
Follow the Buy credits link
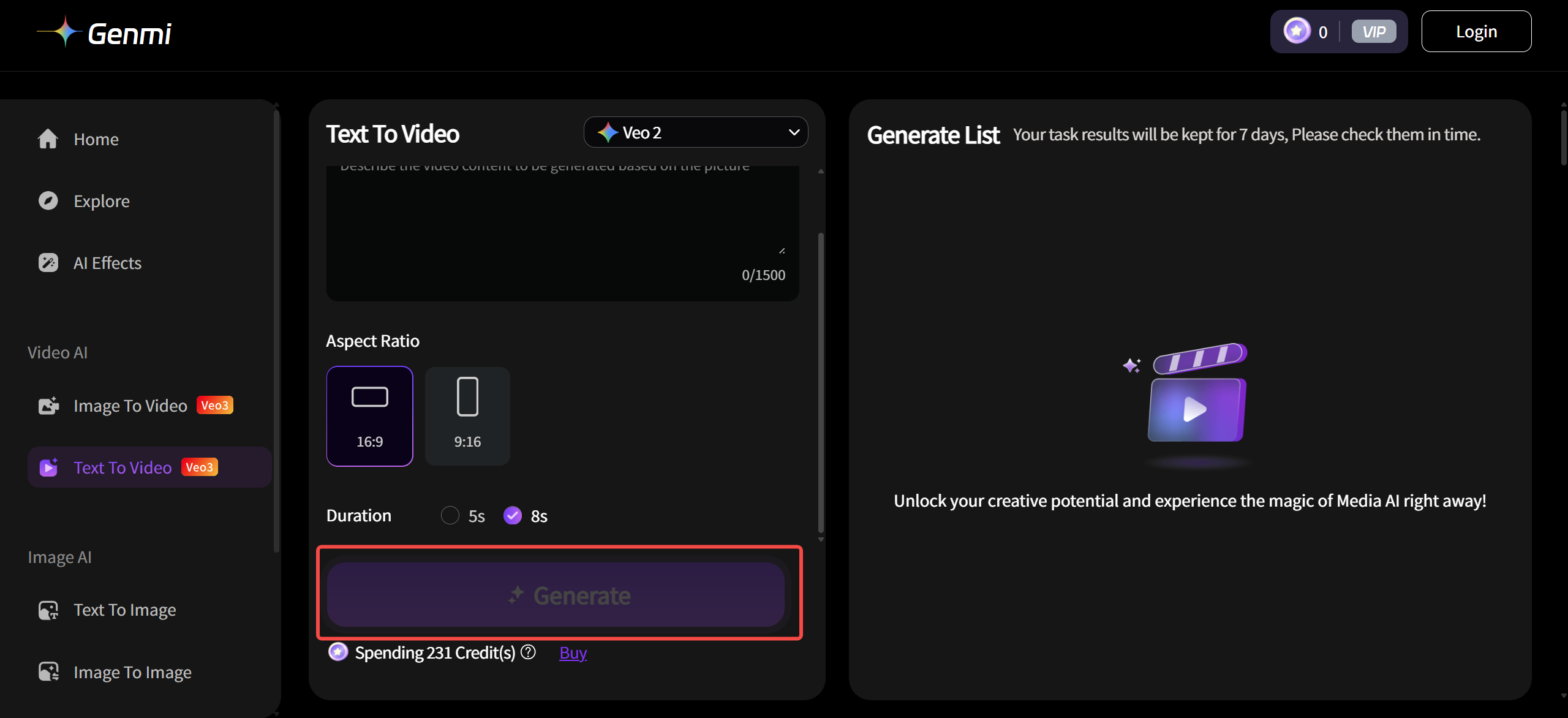[x=572, y=652]
